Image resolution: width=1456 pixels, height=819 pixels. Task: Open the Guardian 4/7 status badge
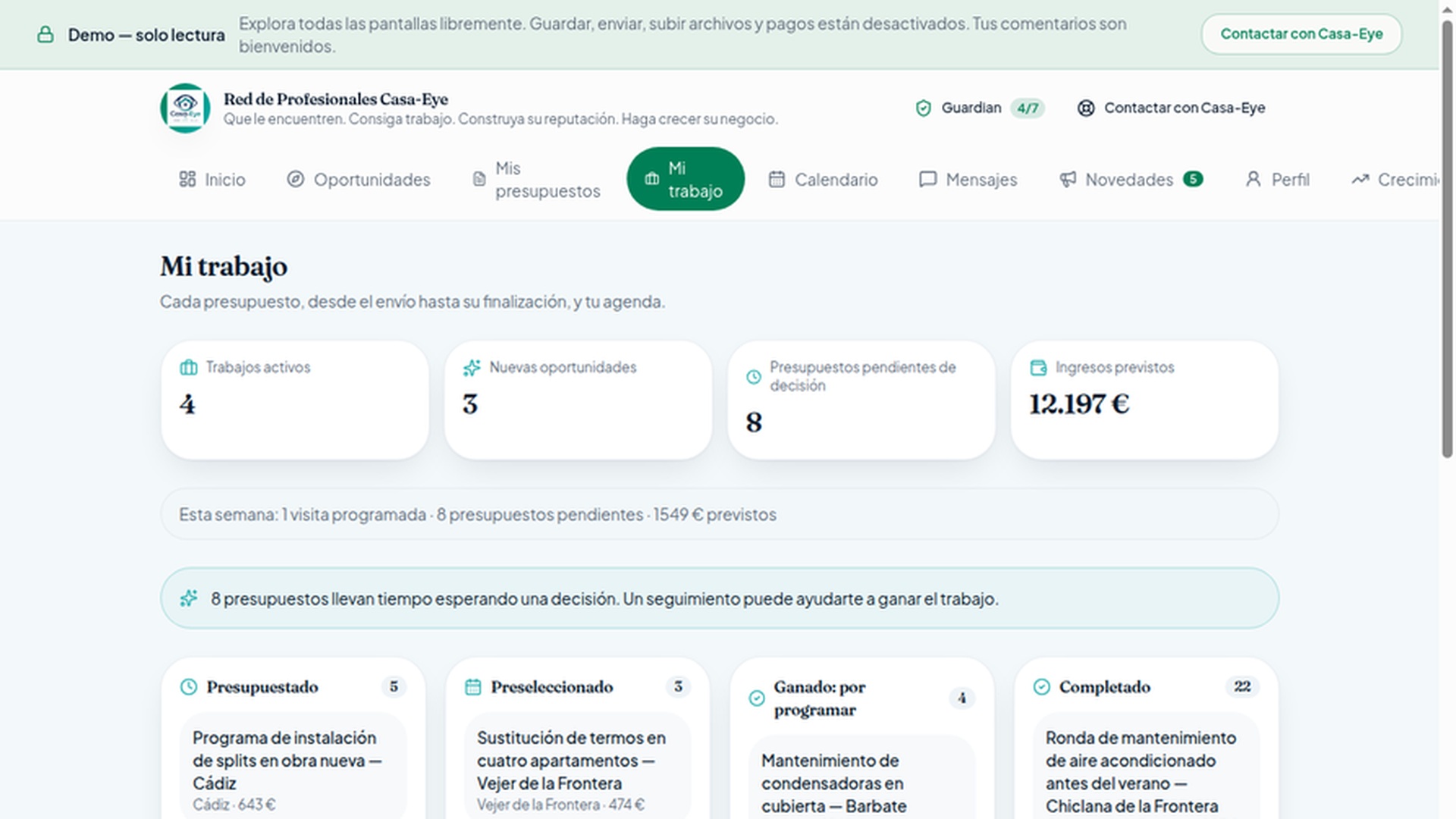980,108
